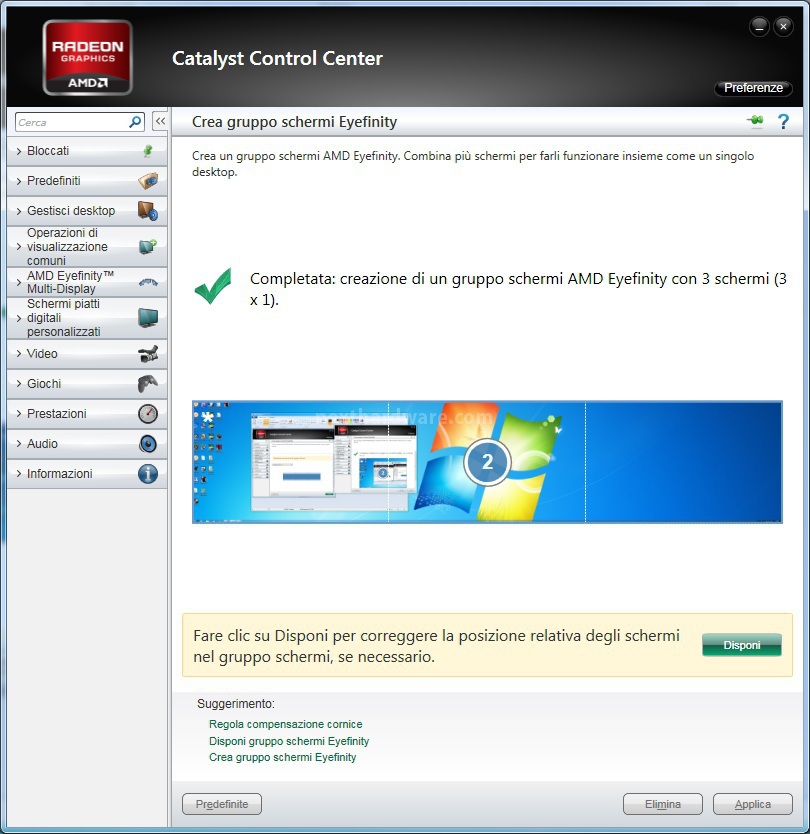Click the 'Crea gruppo schermi Eyefinity' page heading

[x=294, y=122]
